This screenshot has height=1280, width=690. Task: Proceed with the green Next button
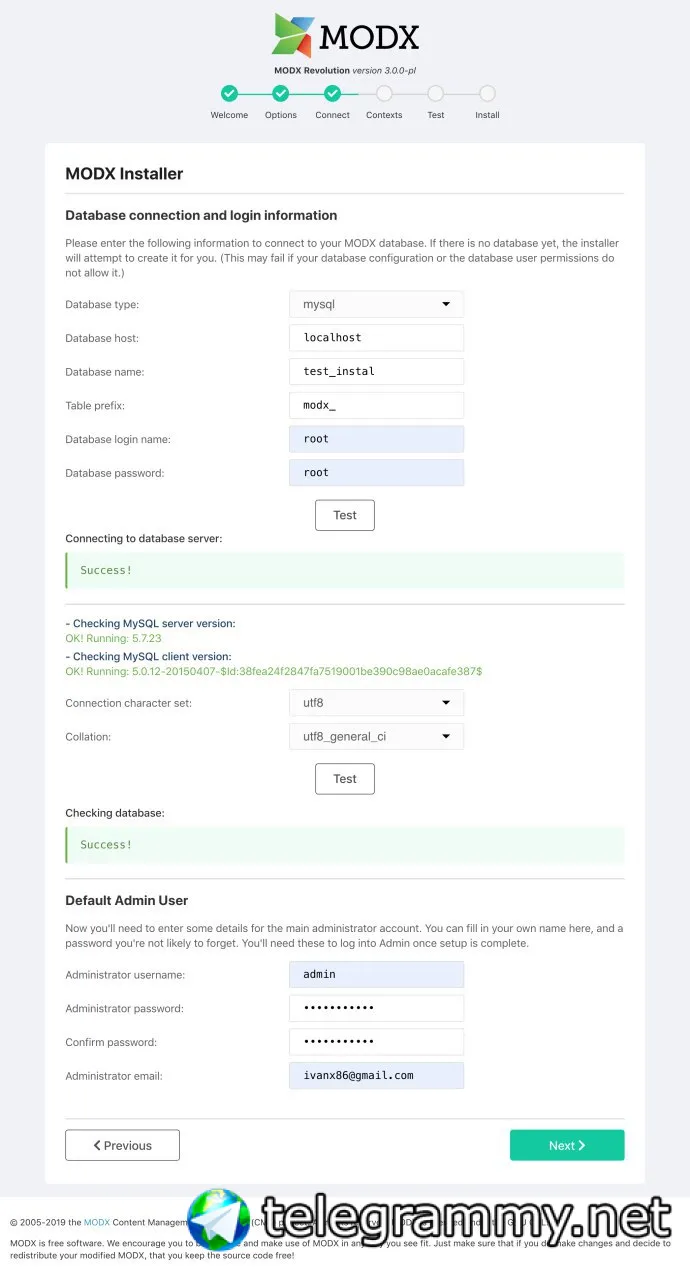point(567,1145)
